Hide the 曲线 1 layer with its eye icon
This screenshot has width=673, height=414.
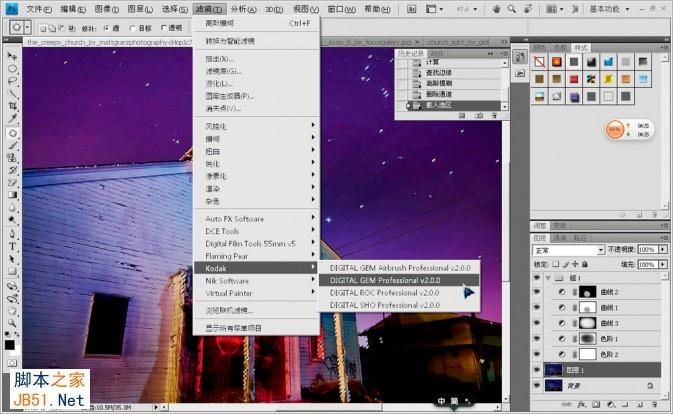click(x=537, y=307)
